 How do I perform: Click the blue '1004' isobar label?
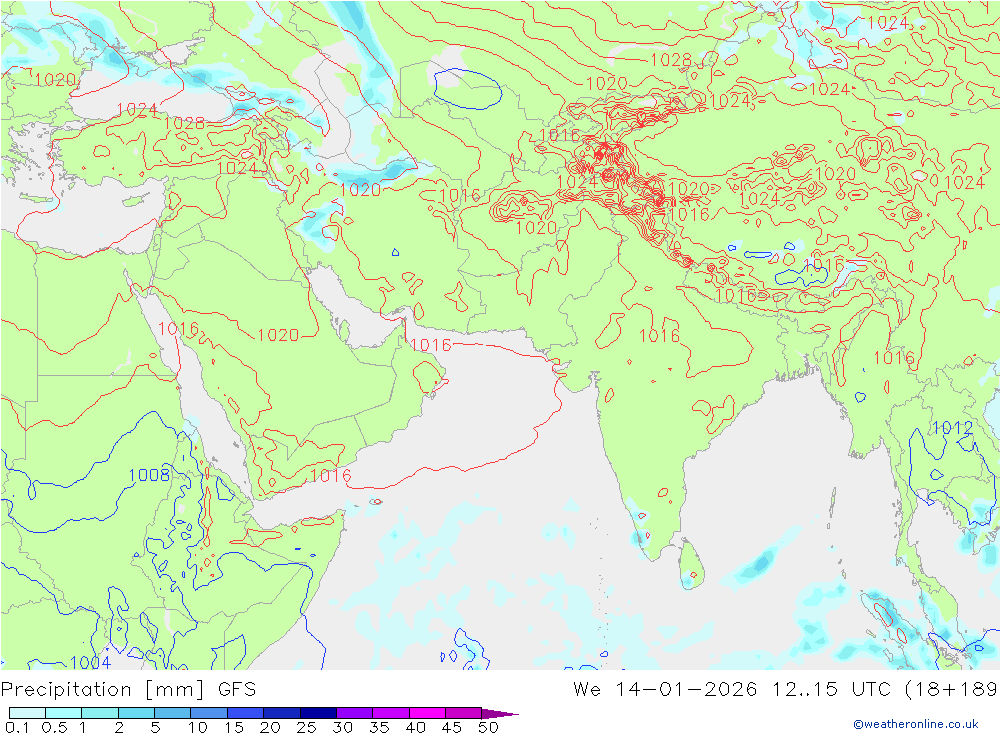(91, 662)
